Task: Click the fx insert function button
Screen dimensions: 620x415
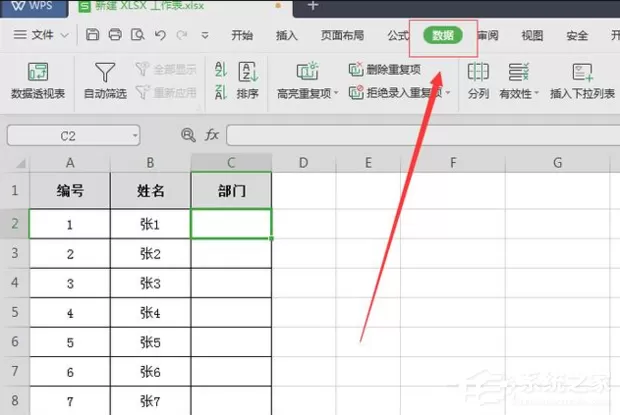Action: 212,135
